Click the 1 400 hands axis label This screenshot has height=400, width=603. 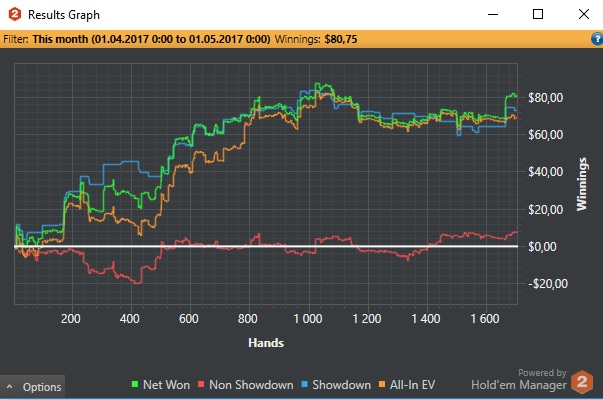click(x=426, y=319)
